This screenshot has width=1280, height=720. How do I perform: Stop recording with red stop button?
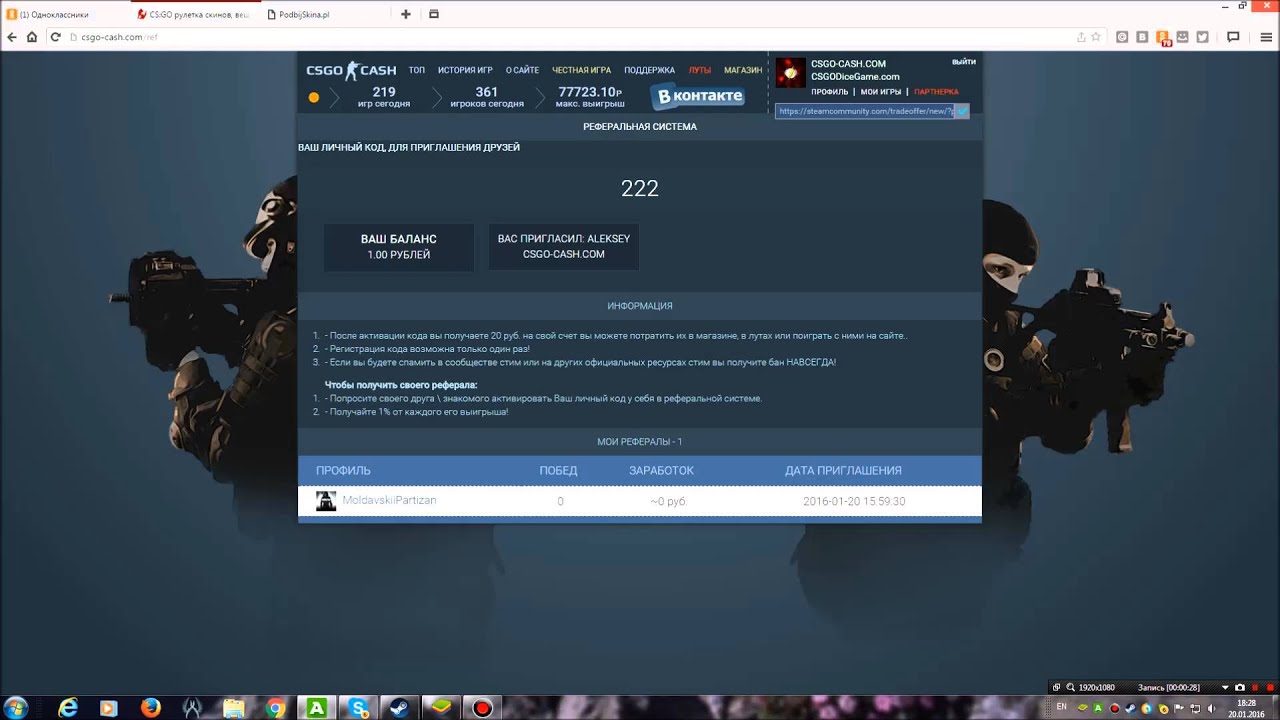click(x=1269, y=687)
